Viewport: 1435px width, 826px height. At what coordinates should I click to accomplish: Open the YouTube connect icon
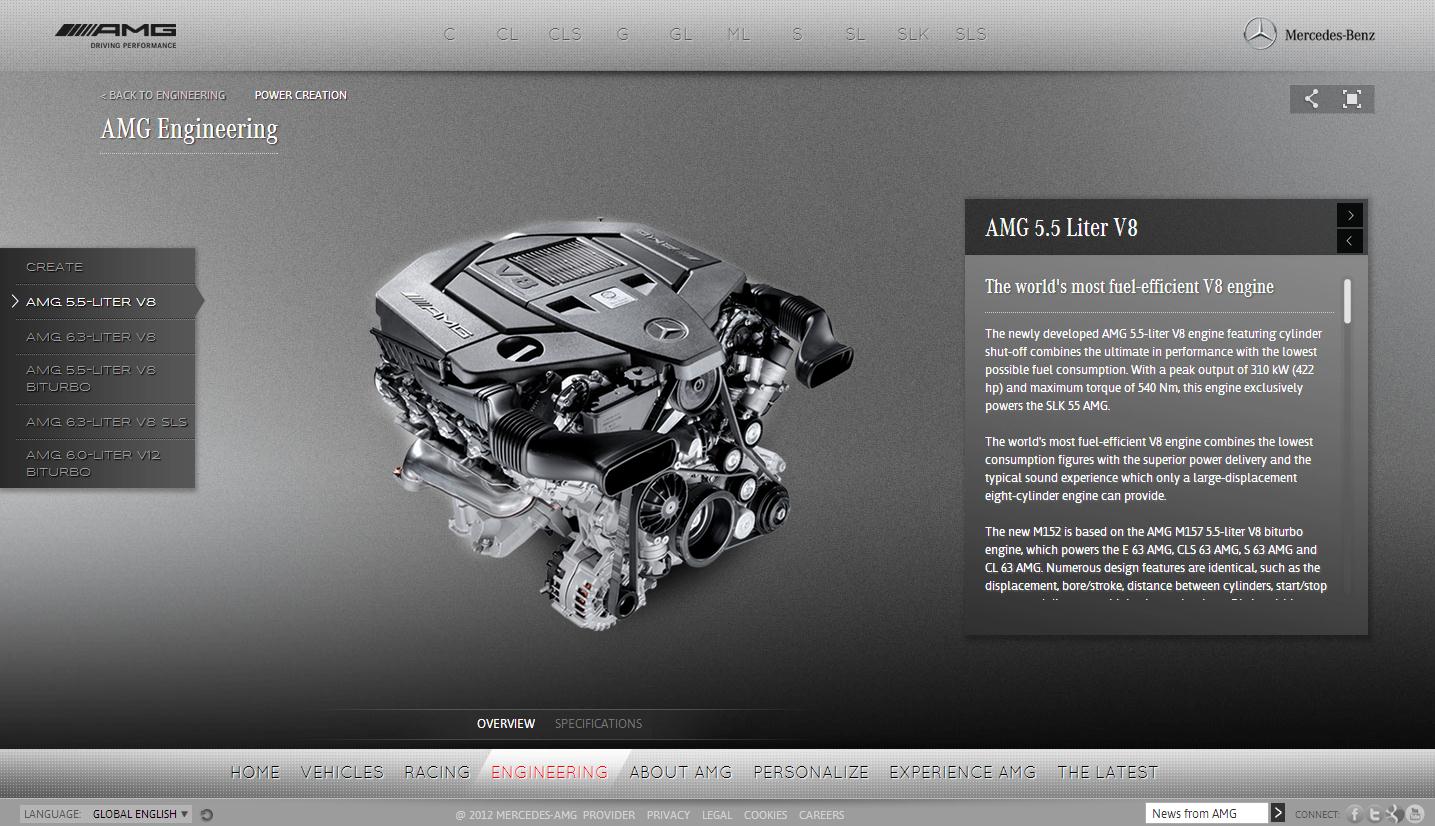pos(1415,814)
